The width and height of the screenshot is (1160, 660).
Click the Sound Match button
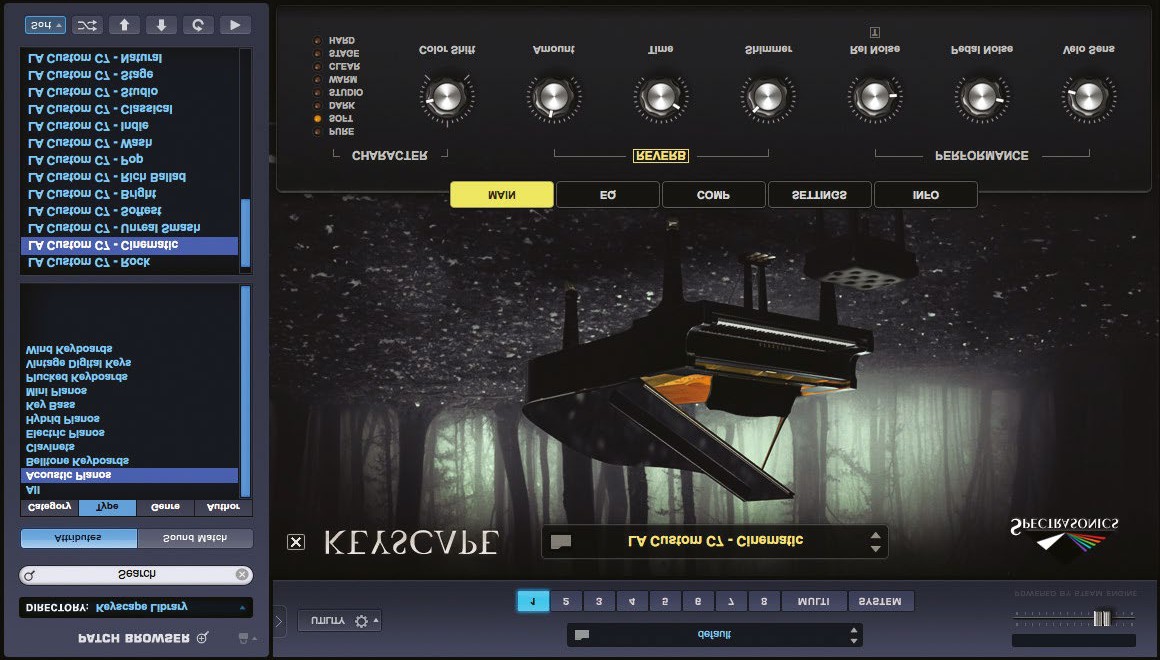(x=195, y=539)
